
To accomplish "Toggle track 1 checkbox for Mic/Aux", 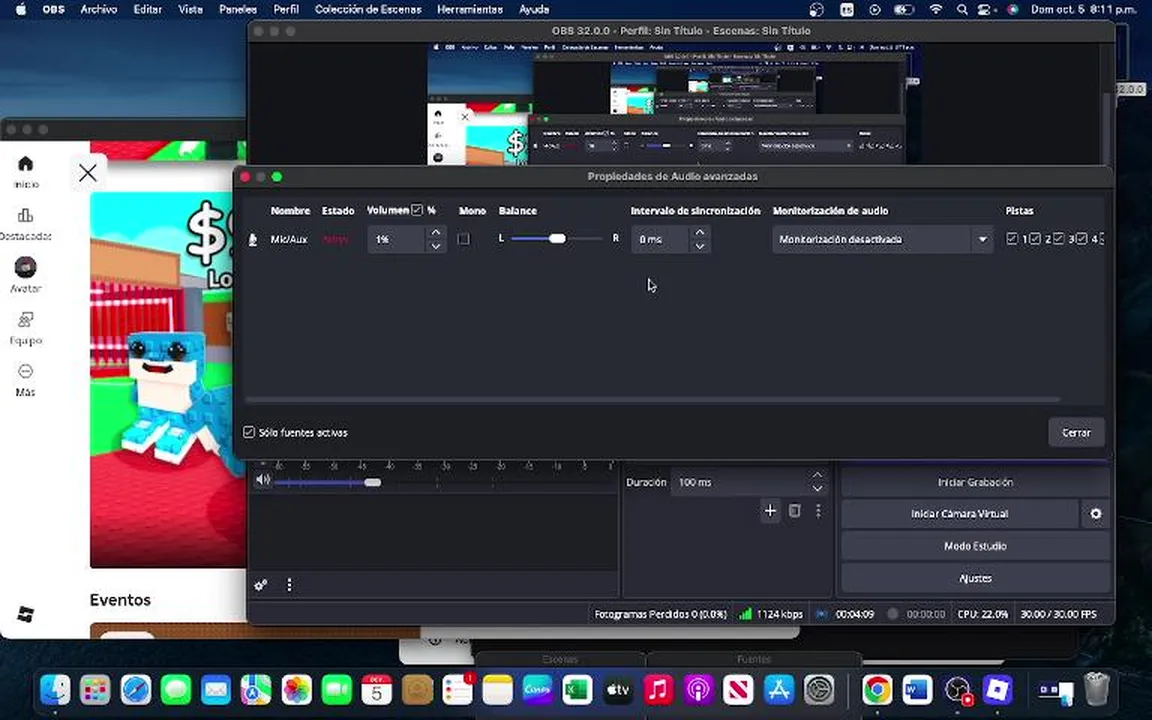I will tap(1012, 239).
